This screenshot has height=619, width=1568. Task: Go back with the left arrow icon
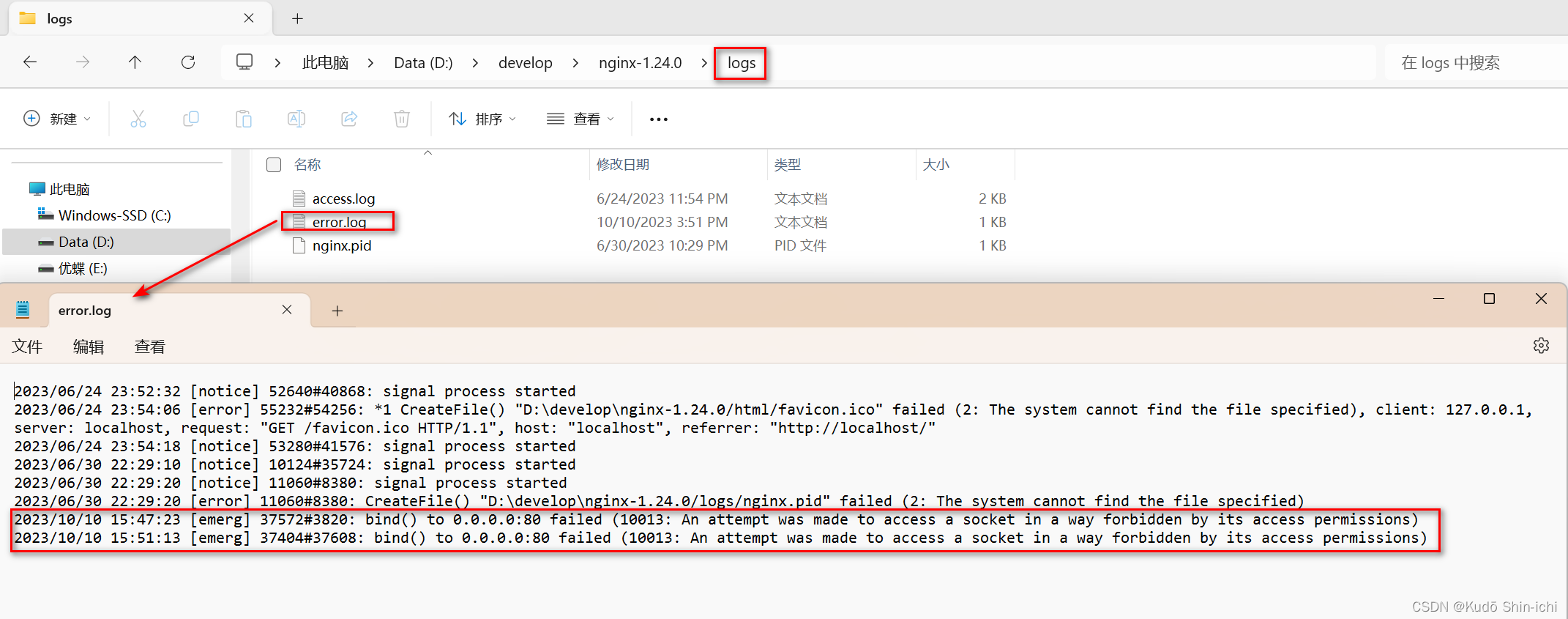click(30, 62)
